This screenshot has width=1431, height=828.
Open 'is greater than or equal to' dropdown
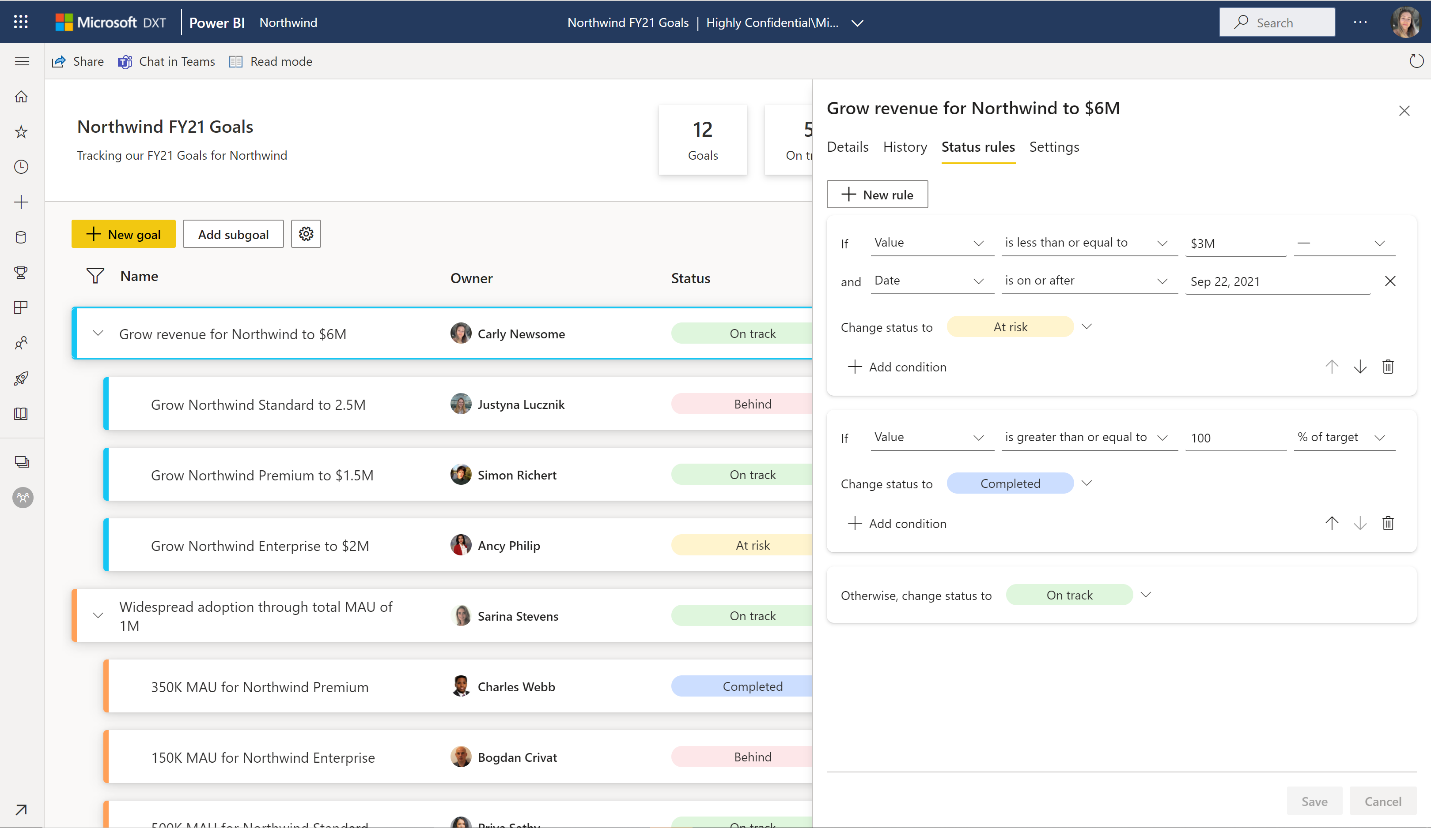click(1089, 438)
